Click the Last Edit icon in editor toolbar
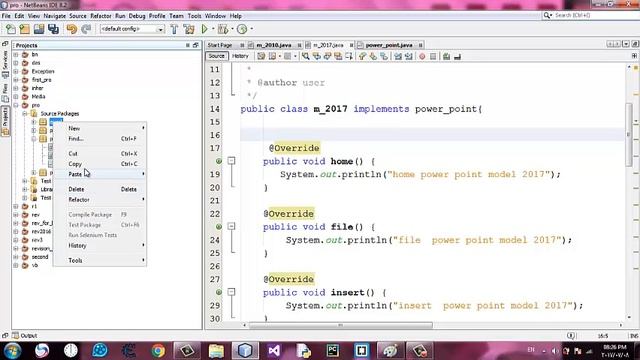 261,56
